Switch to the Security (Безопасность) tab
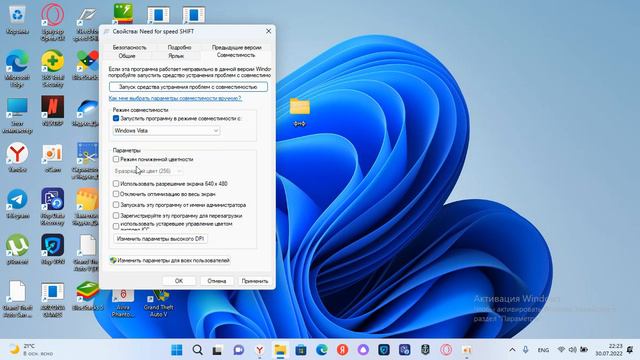640x360 pixels. pos(129,47)
